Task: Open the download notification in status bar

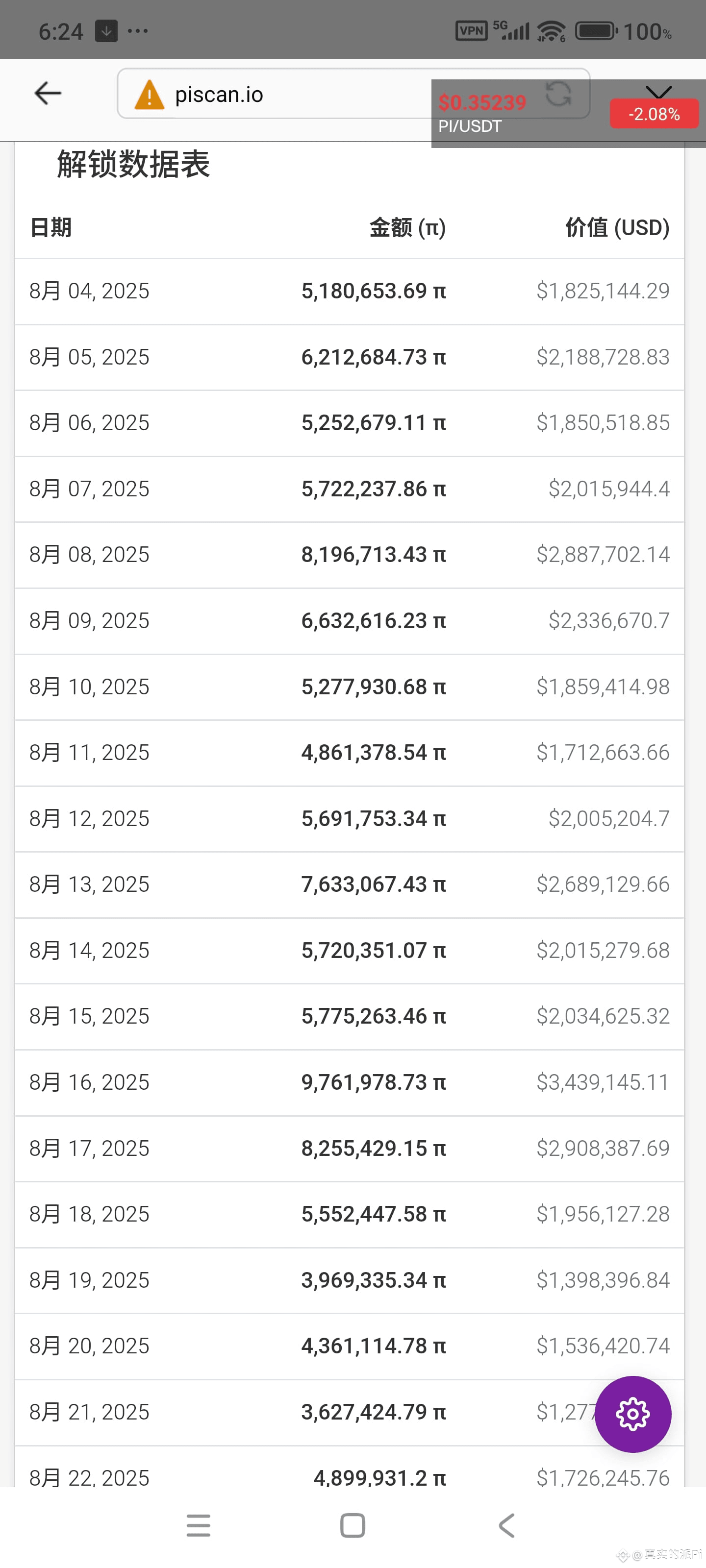Action: click(x=106, y=30)
